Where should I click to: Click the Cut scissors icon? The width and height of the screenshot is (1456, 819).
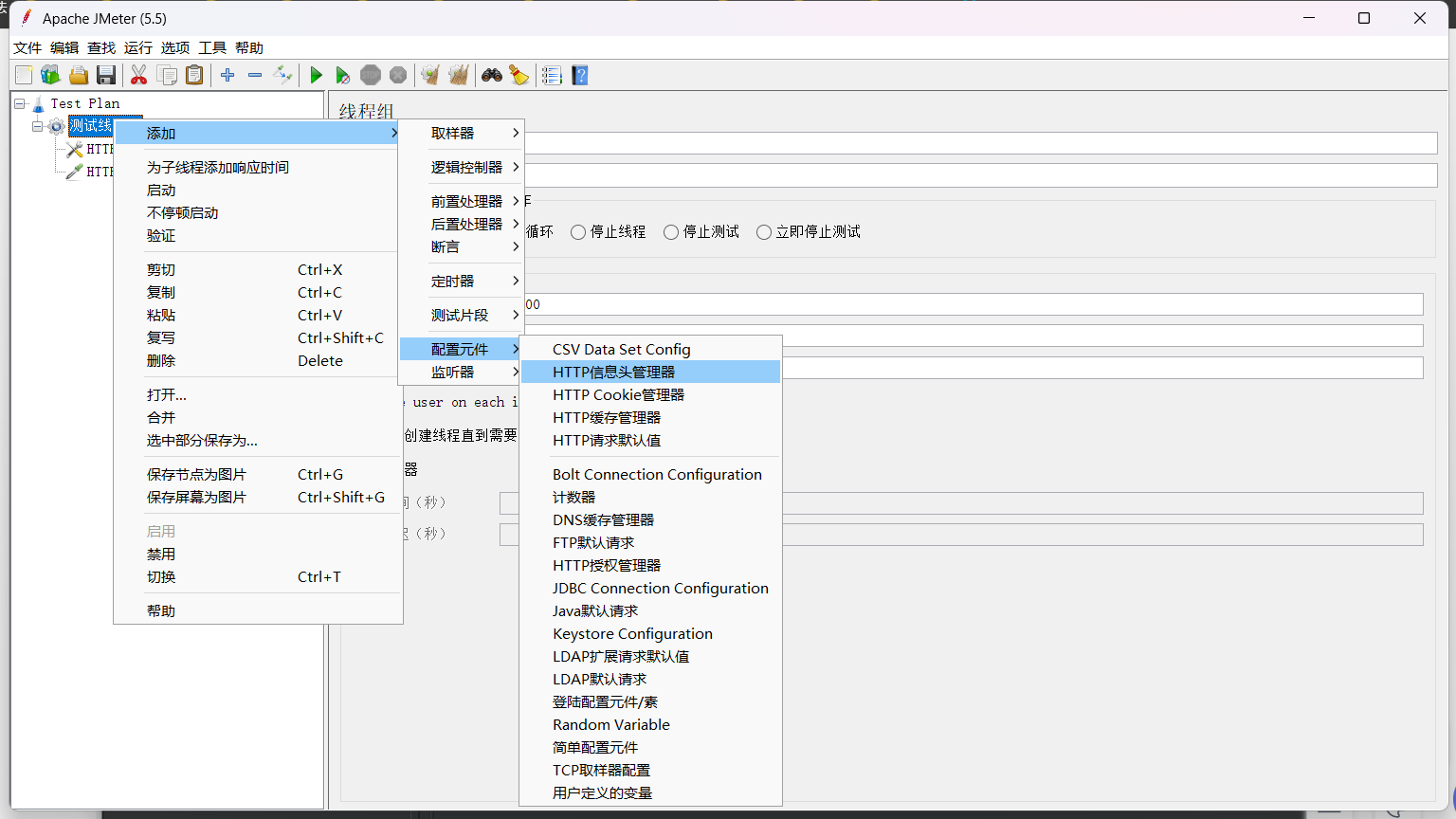point(139,75)
